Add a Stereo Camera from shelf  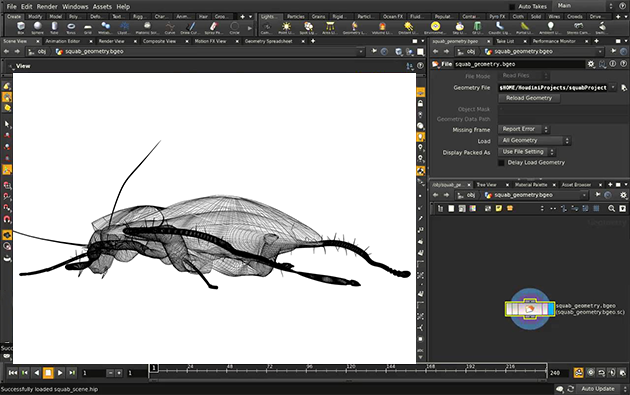[x=578, y=28]
